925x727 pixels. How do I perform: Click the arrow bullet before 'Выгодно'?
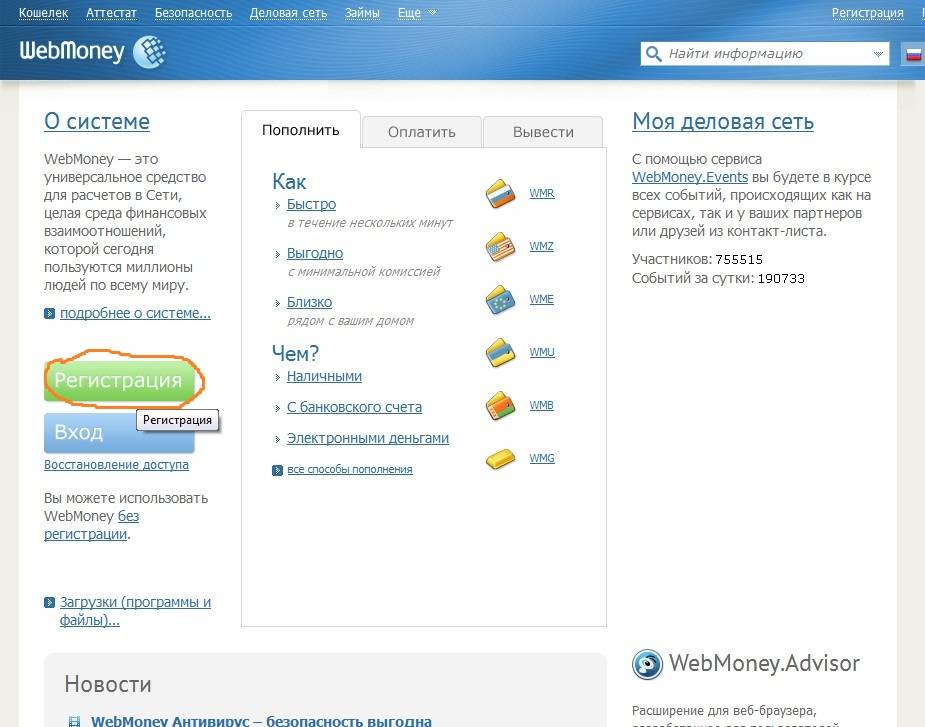277,254
